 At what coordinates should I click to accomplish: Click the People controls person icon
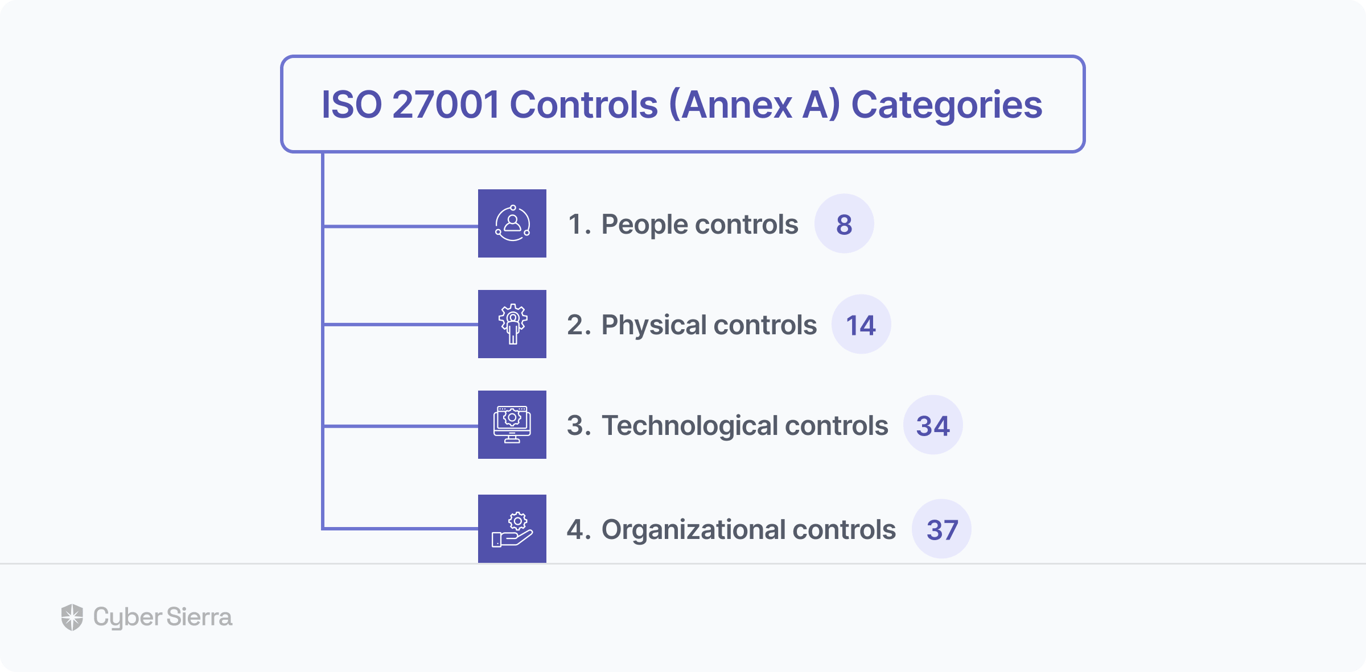pos(512,223)
